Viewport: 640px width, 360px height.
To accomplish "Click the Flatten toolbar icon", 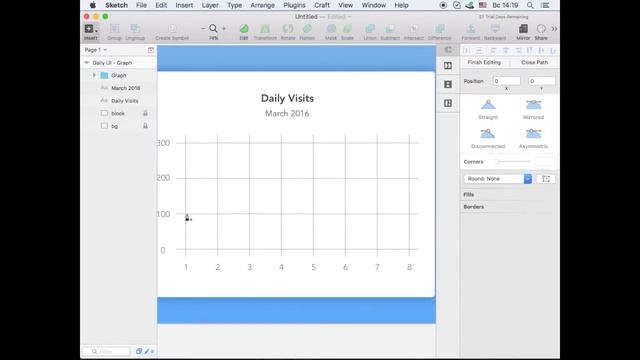I will point(307,29).
